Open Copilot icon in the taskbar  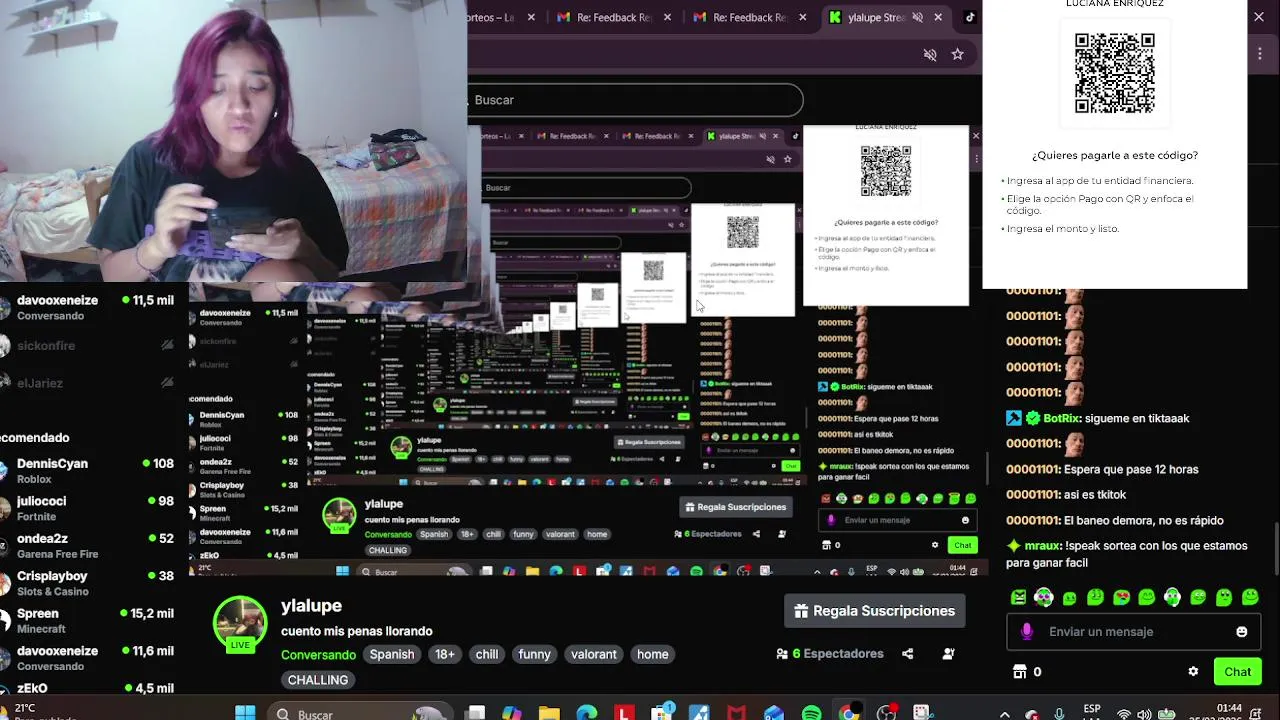[x=512, y=713]
